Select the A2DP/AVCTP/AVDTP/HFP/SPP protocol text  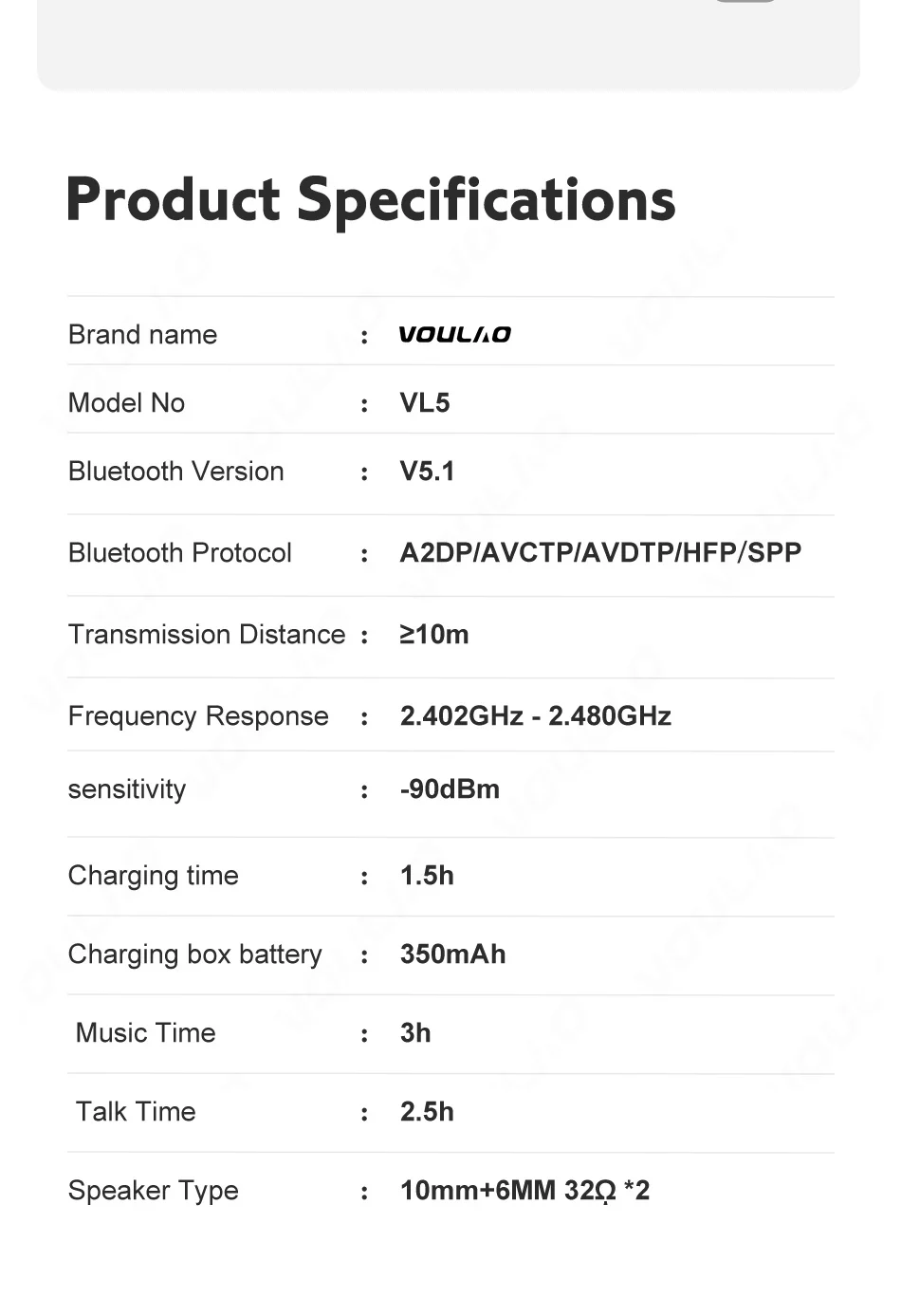click(x=600, y=552)
